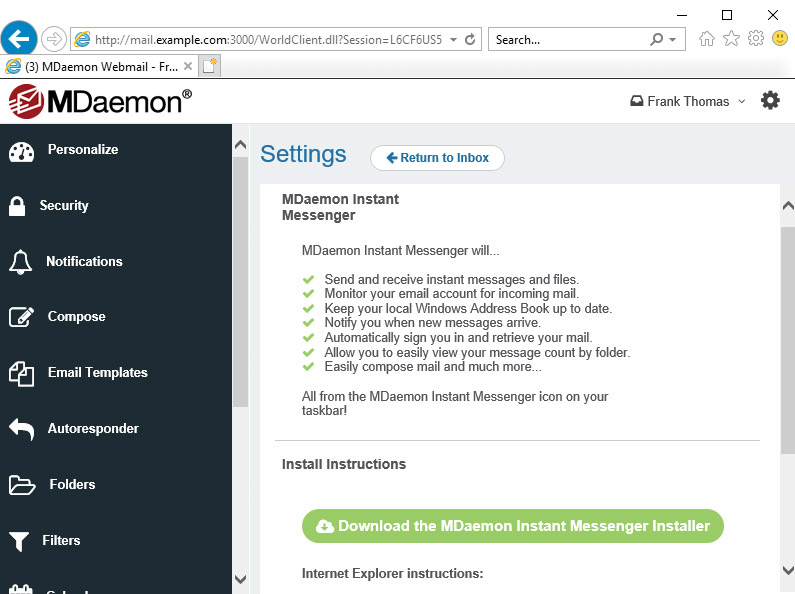Click 'Automatically sign you in' line

tap(458, 338)
